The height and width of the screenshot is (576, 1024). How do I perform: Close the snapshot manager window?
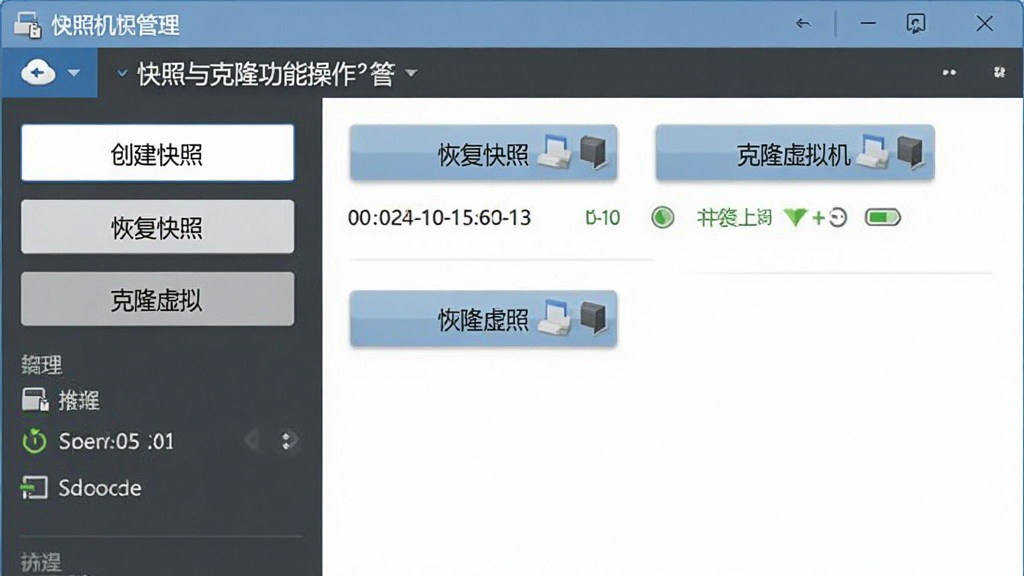[x=984, y=24]
